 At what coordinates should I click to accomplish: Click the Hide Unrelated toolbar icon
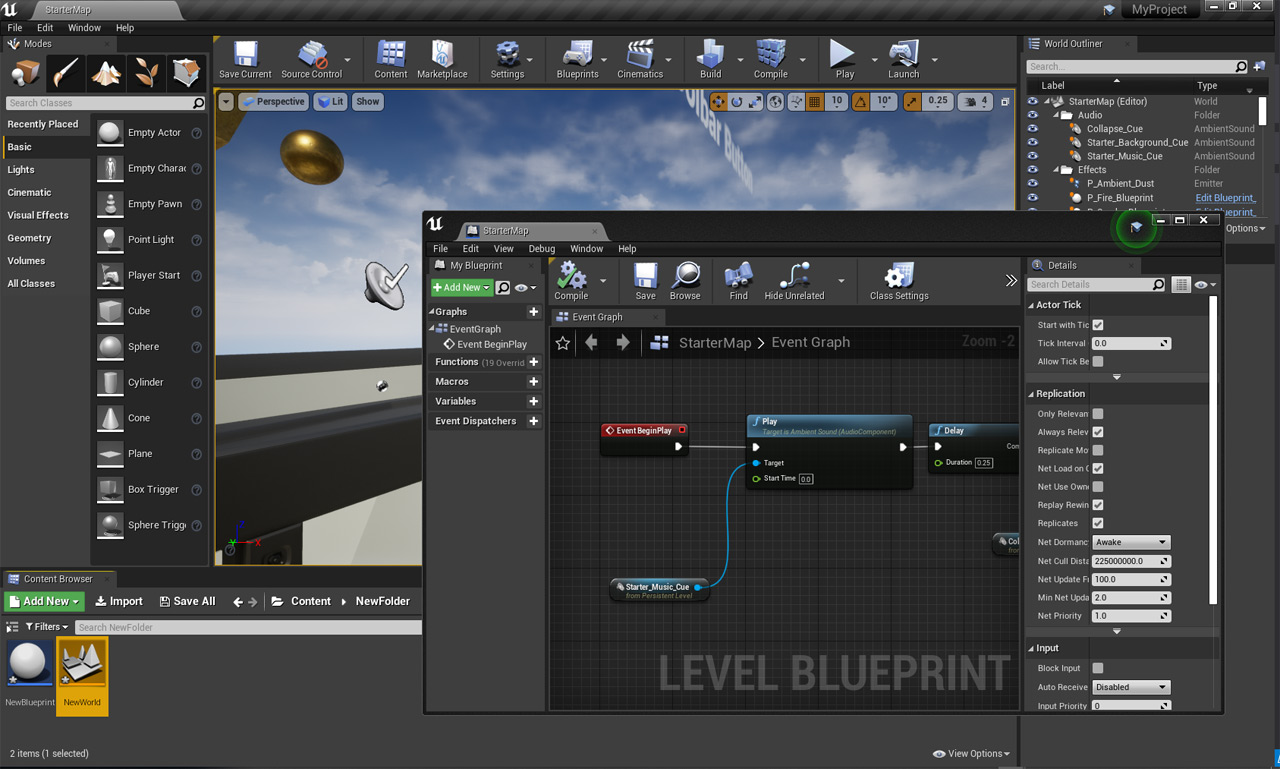[794, 276]
